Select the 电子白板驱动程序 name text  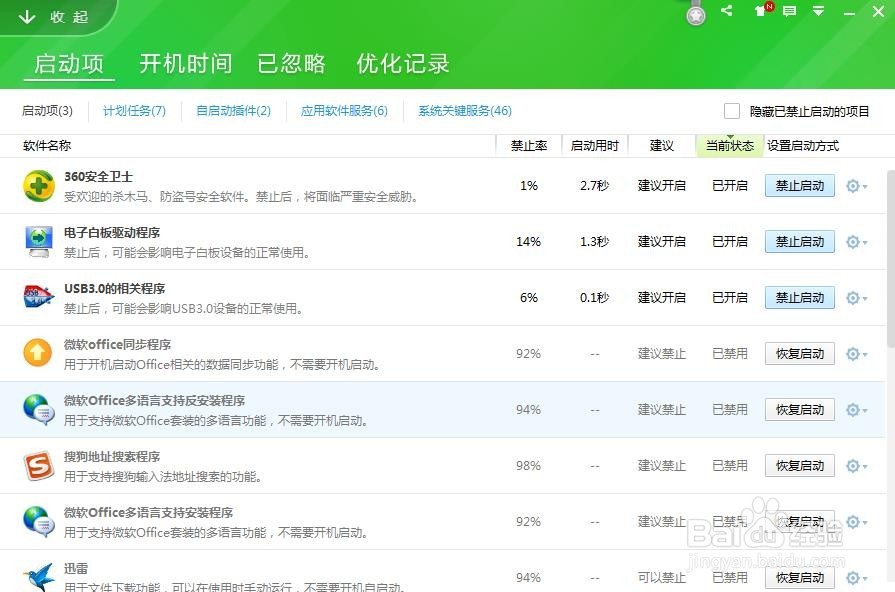[x=112, y=232]
